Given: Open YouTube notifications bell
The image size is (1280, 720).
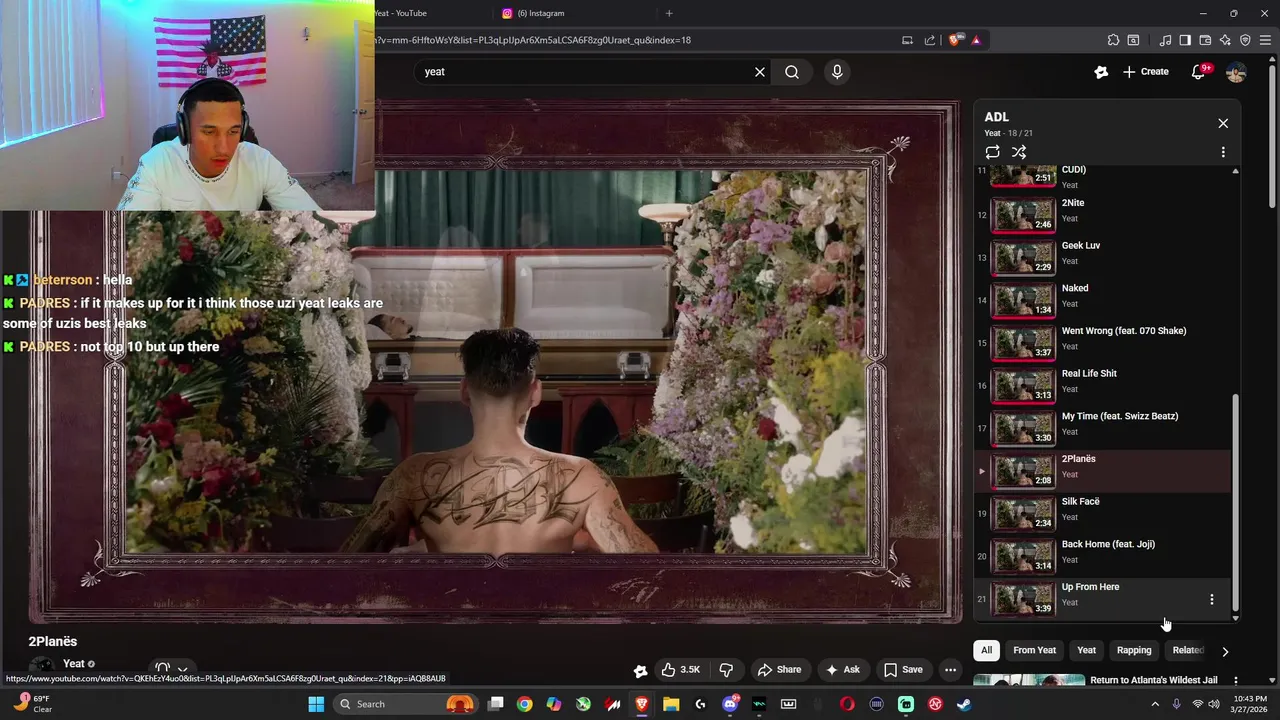Looking at the screenshot, I should [x=1198, y=72].
